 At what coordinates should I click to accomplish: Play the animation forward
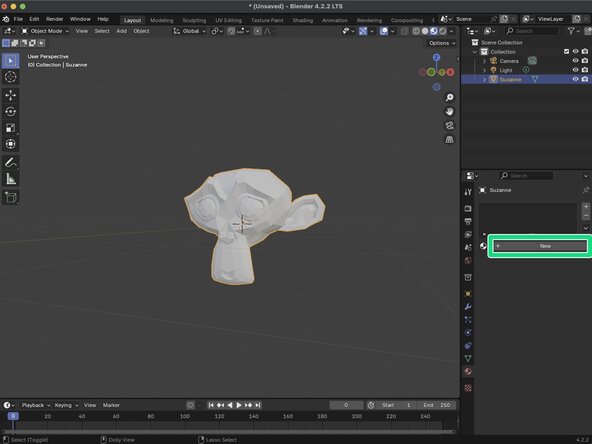[x=239, y=405]
